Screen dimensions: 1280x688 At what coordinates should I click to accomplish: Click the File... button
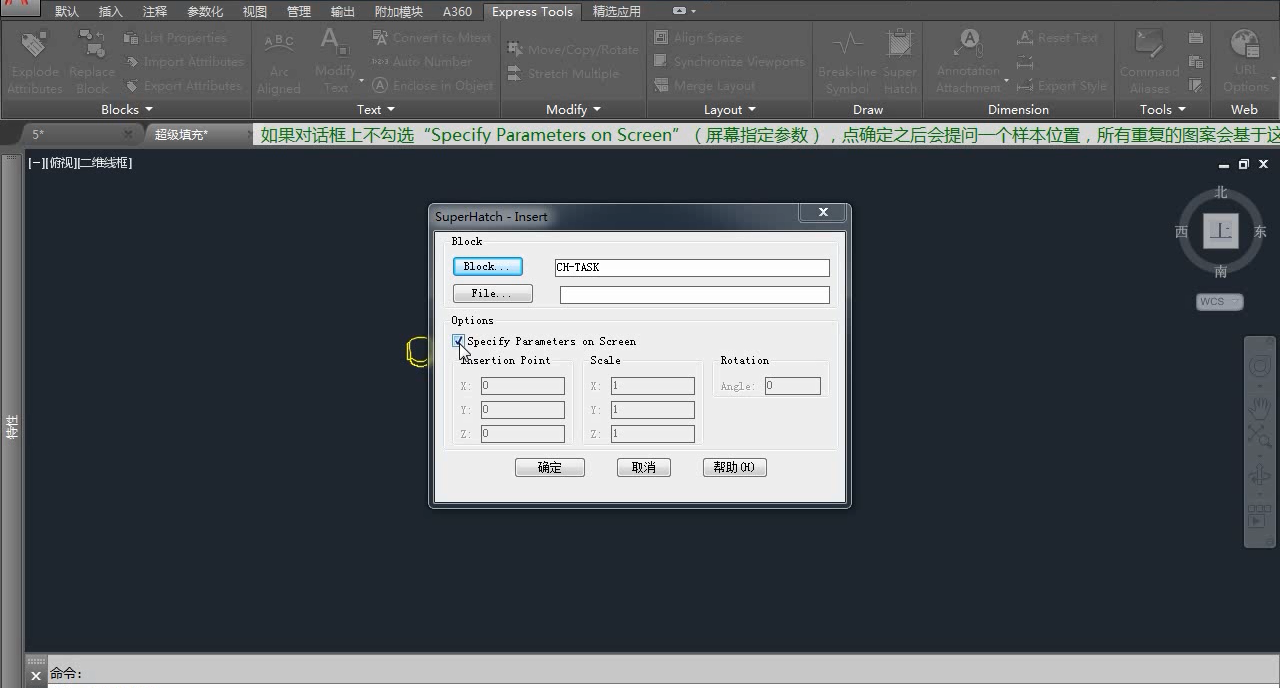coord(493,293)
